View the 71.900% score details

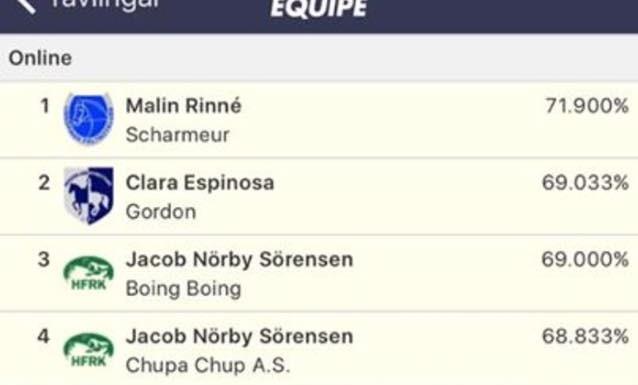click(x=587, y=106)
